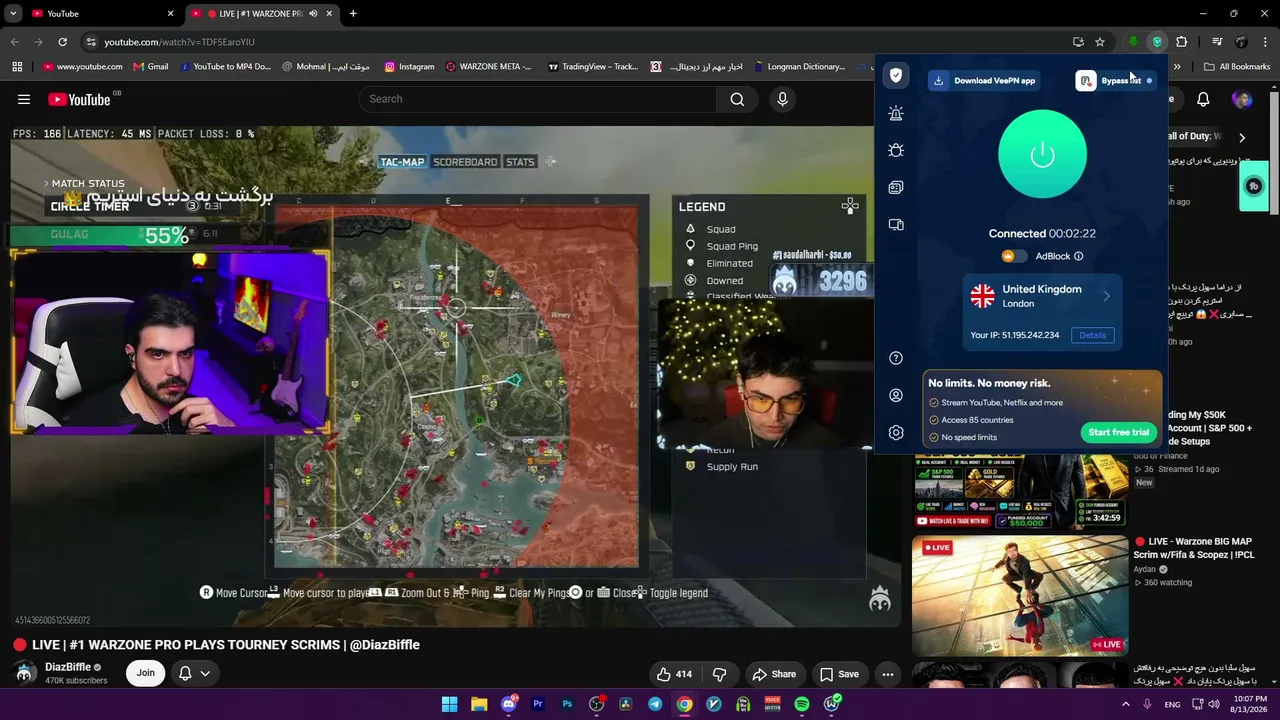Open YouTube notifications bell
The width and height of the screenshot is (1280, 720).
1203,99
